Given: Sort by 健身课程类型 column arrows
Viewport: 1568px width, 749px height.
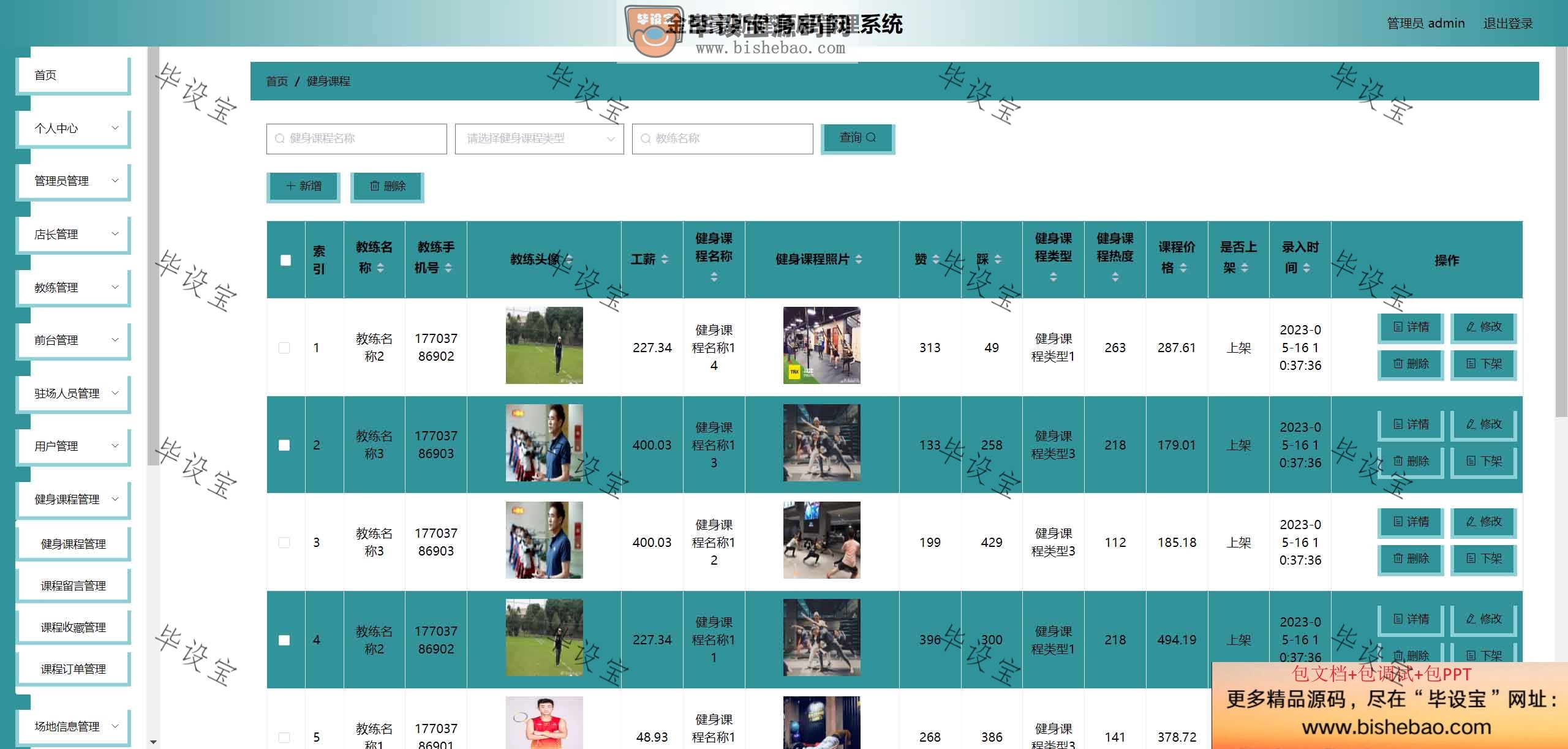Looking at the screenshot, I should [1053, 277].
